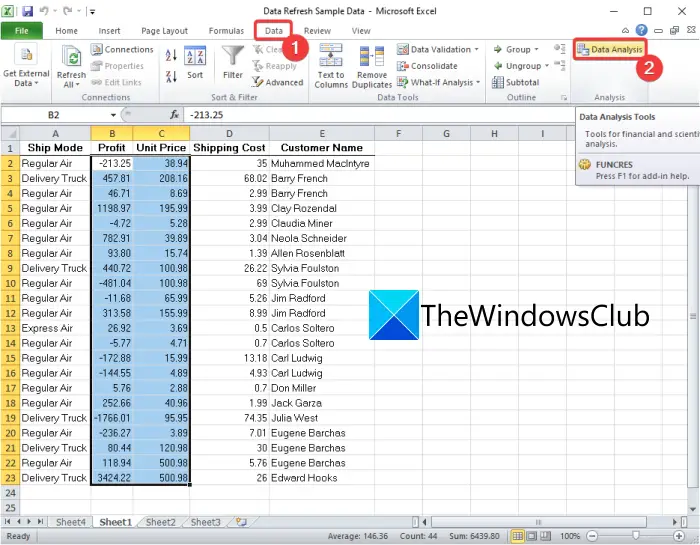This screenshot has width=700, height=545.
Task: Open Customize Quick Access Toolbar dropdown
Action: (92, 11)
